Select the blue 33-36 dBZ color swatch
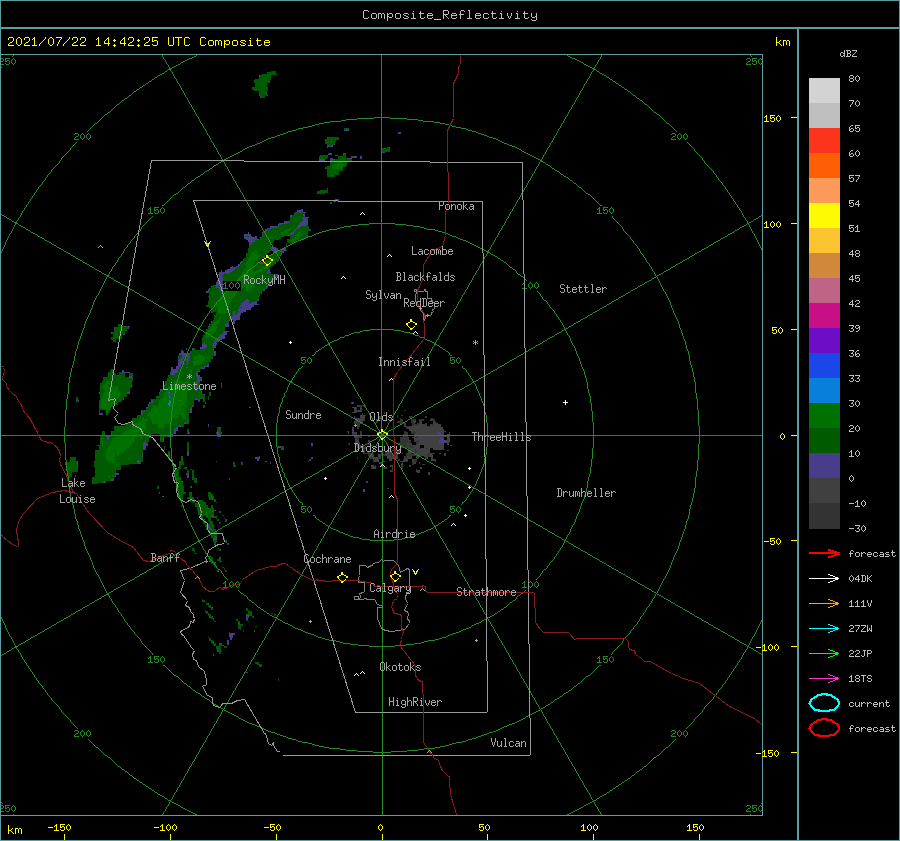Screen dimensions: 900x841 click(824, 366)
